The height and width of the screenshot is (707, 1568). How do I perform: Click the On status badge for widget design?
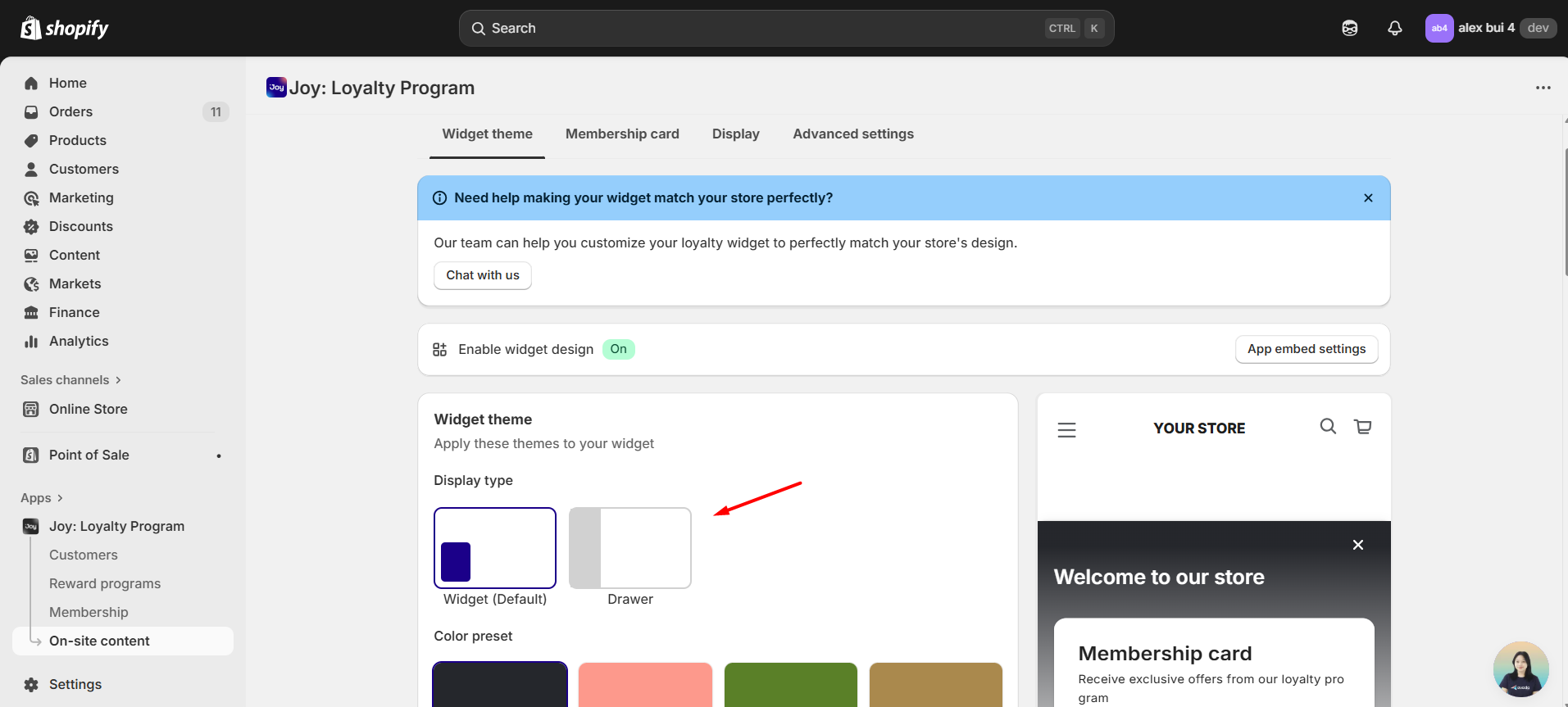tap(618, 350)
